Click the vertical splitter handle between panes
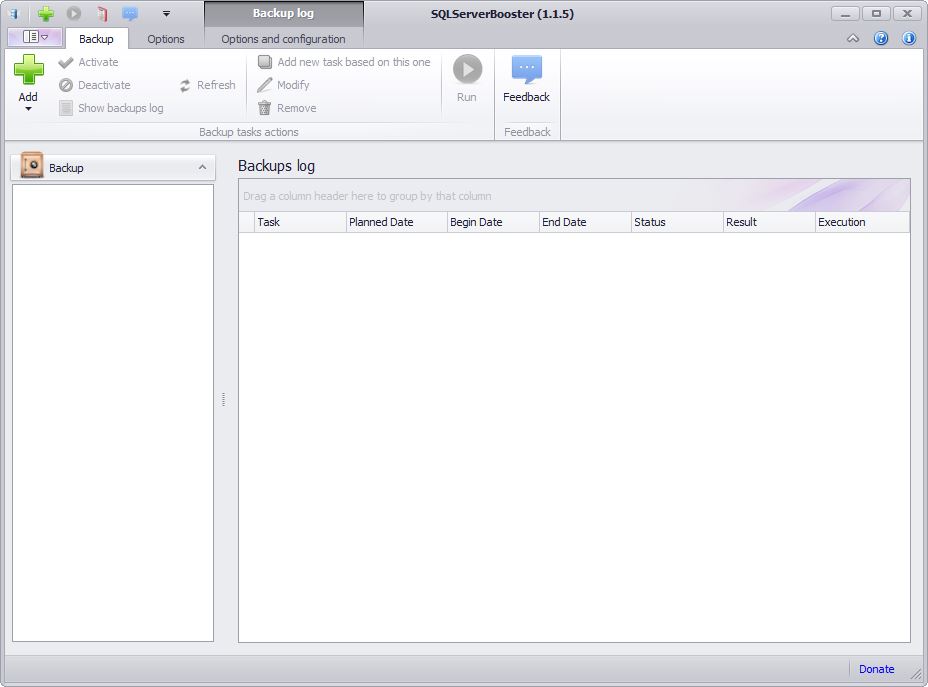Screen dimensions: 928x687 223,399
